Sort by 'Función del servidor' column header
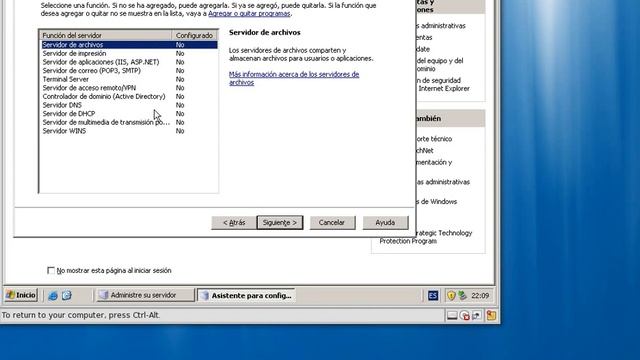This screenshot has width=640, height=360. tap(106, 36)
